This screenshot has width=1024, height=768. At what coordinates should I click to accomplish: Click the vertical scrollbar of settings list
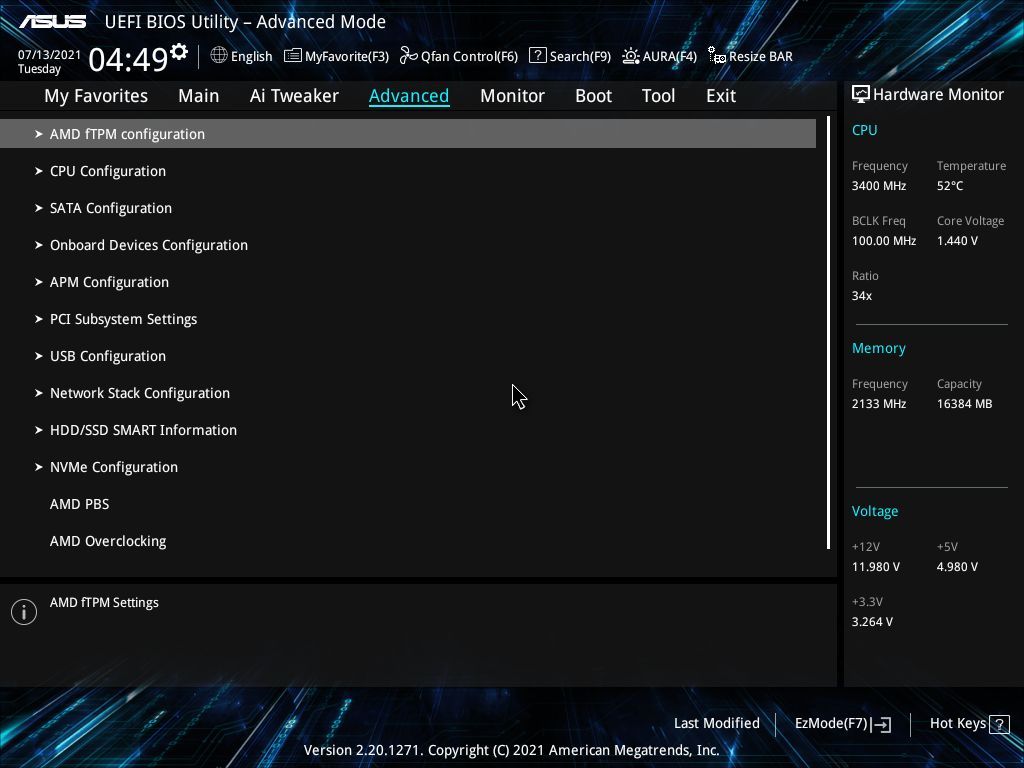[828, 333]
